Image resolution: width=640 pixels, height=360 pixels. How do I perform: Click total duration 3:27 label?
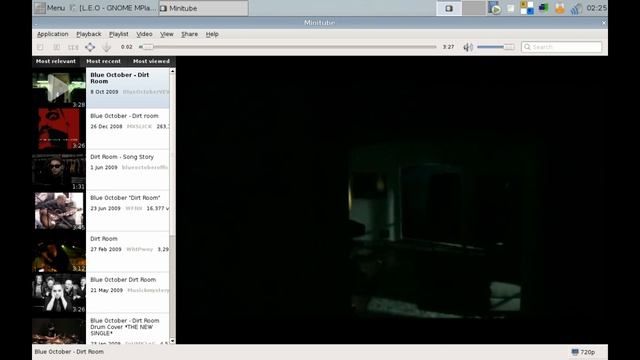coord(448,47)
